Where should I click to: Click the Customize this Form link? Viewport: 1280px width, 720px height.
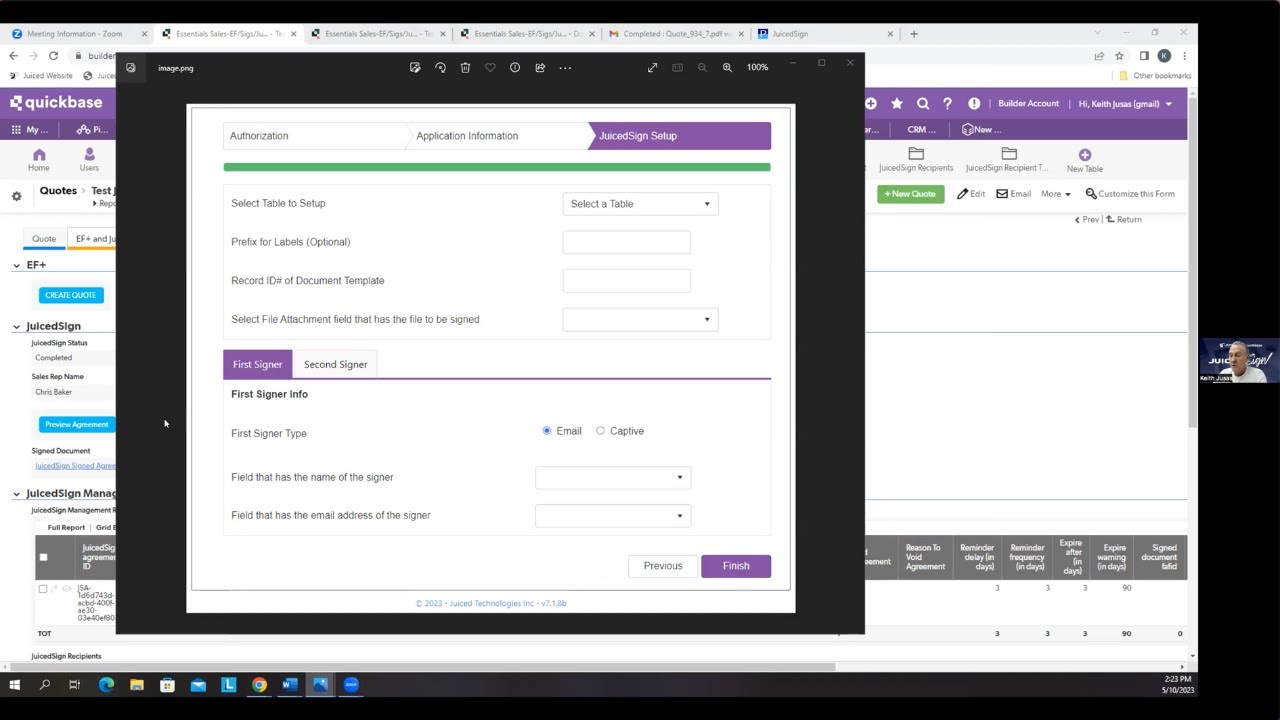(1130, 194)
